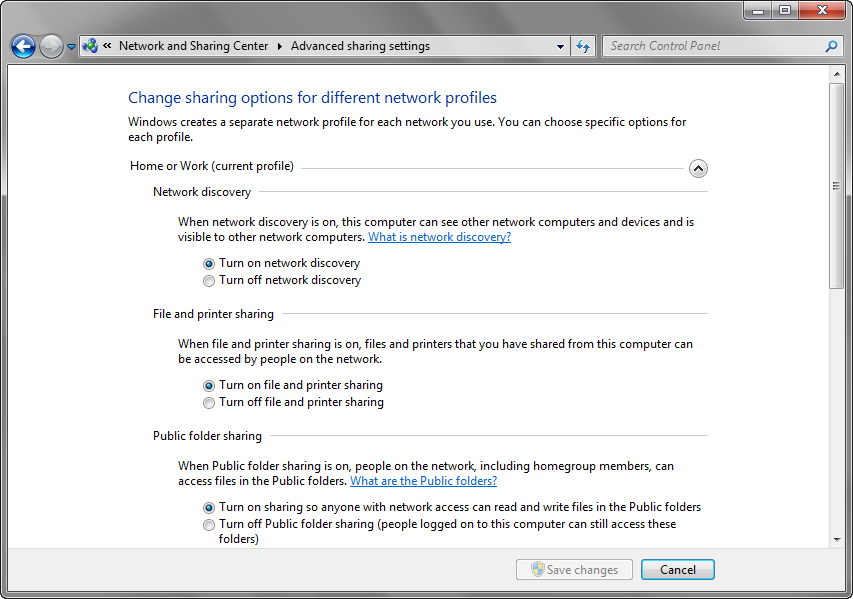Screen dimensions: 853x599
Task: Refresh the page with the refresh icon
Action: (583, 47)
